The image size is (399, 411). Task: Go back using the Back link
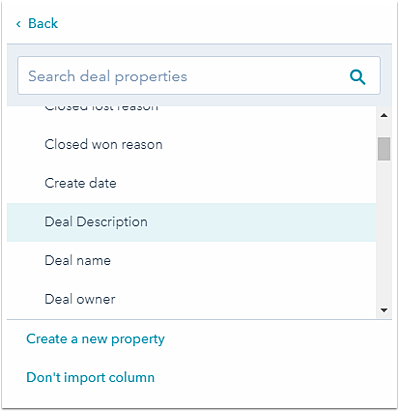pyautogui.click(x=37, y=23)
